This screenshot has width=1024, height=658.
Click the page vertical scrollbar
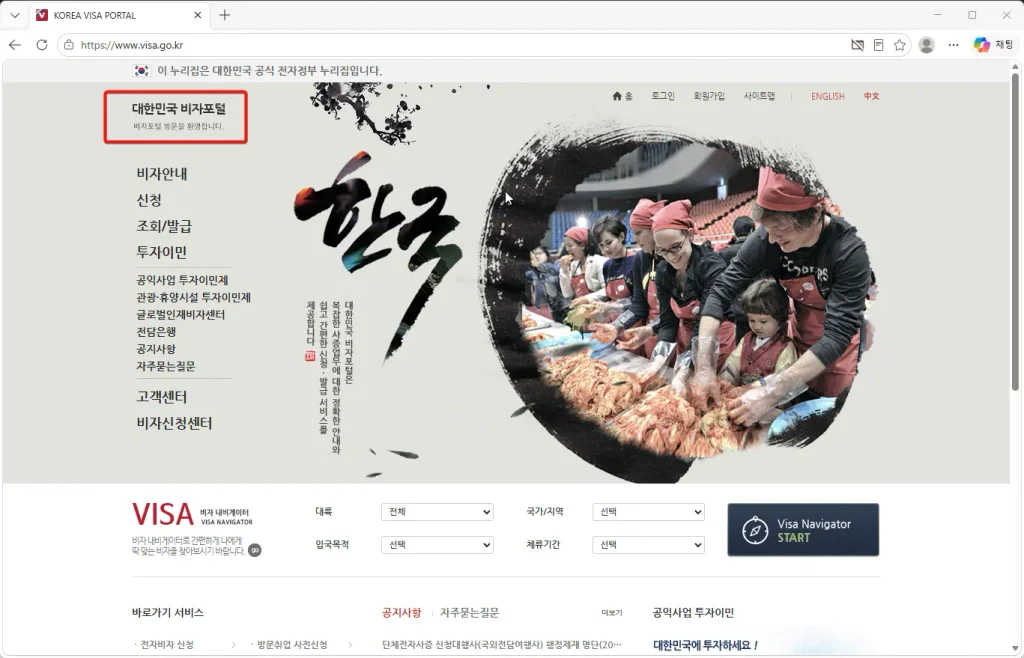1015,232
